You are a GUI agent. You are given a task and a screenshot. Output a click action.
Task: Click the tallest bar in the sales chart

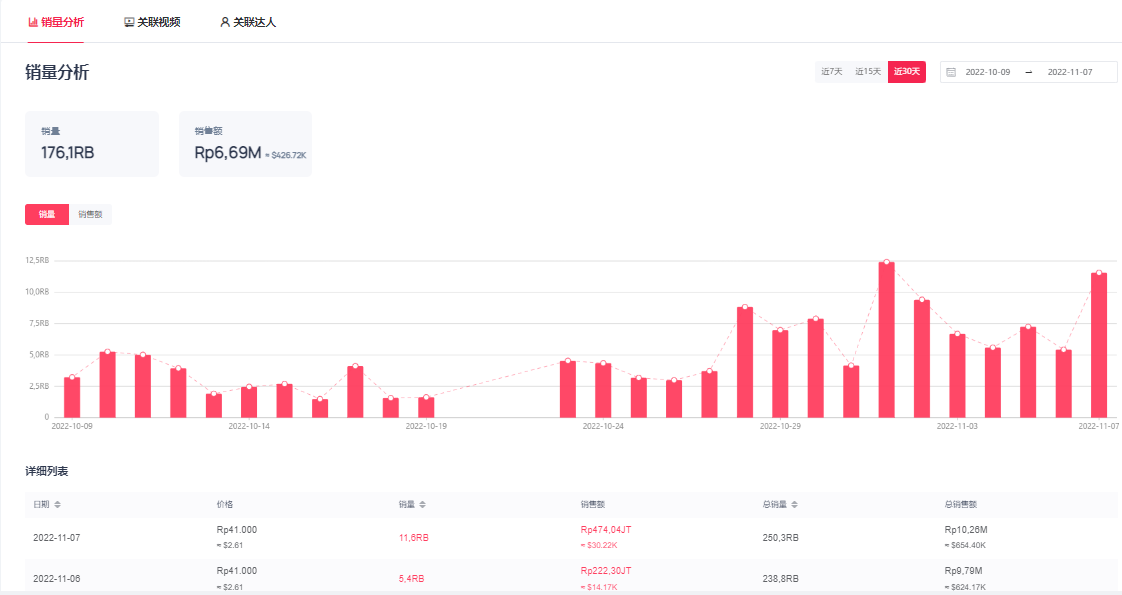(x=886, y=340)
